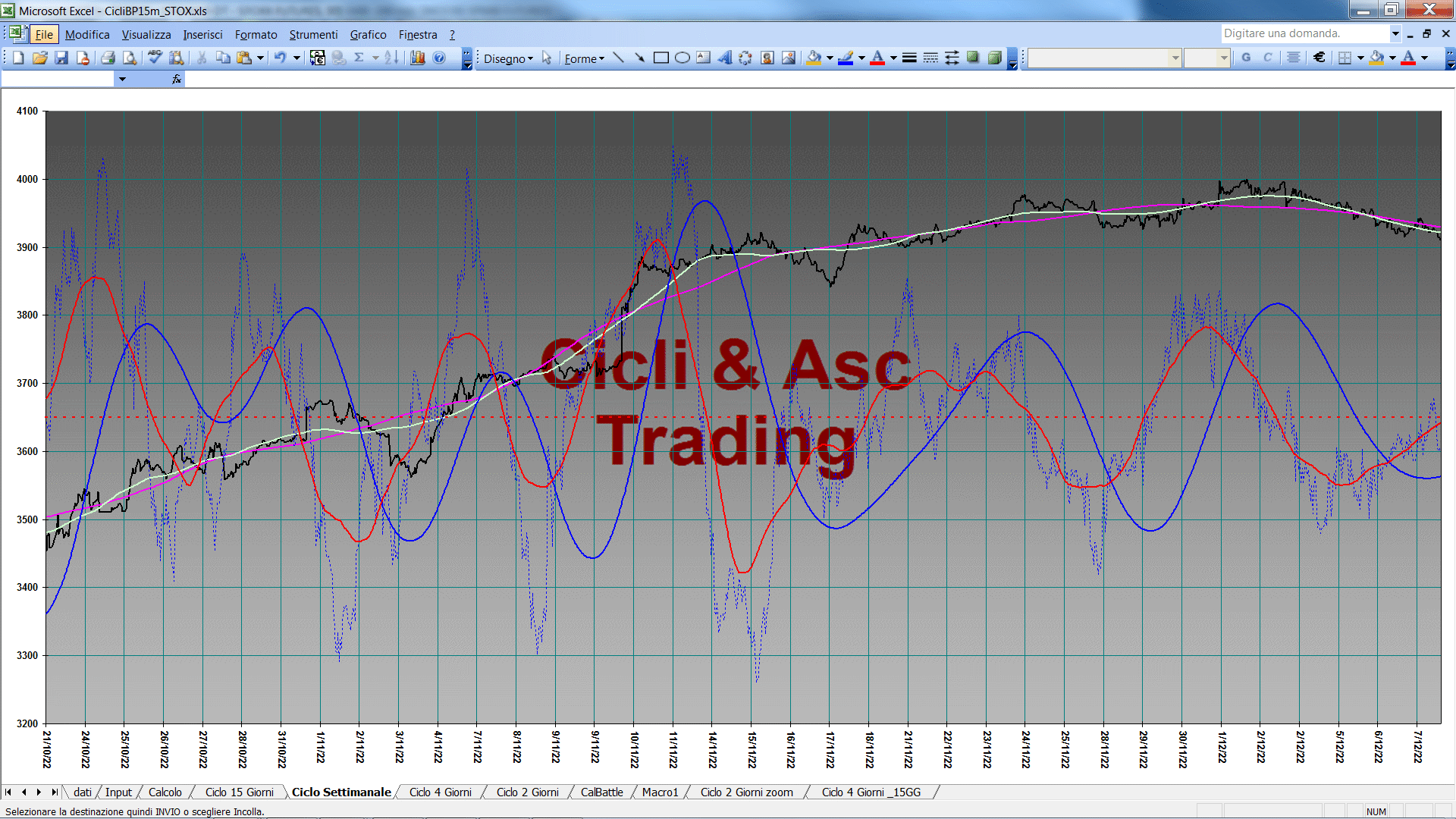Click the Insert Picture from file icon
The height and width of the screenshot is (819, 1456).
click(789, 58)
